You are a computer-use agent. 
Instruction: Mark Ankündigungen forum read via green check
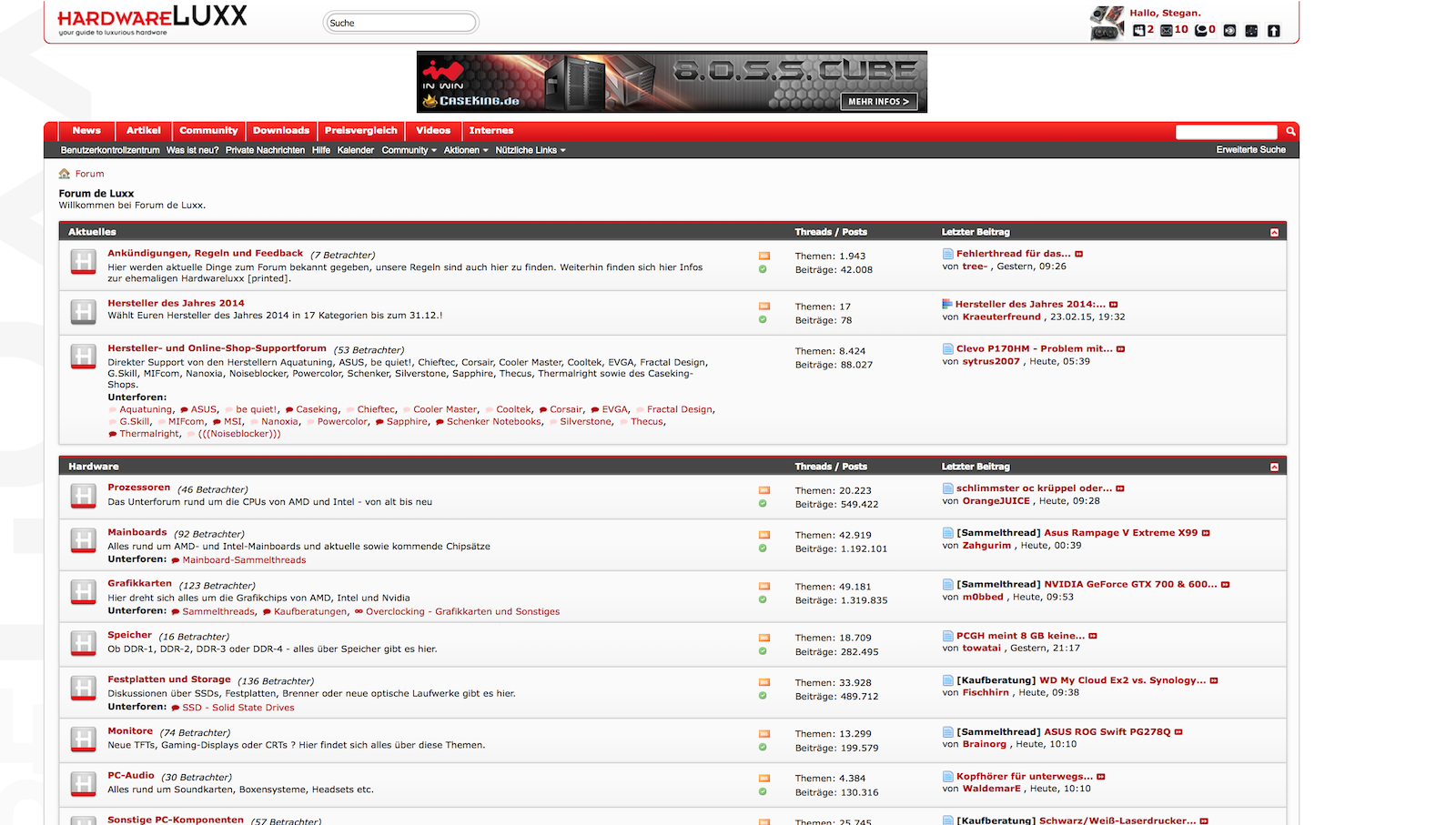(x=763, y=269)
